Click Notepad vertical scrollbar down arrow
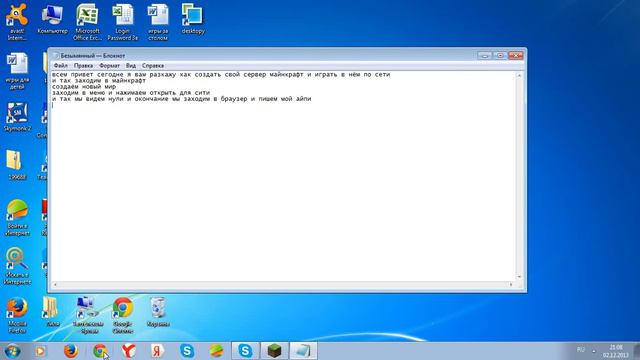Viewport: 640px width, 360px height. pos(519,277)
